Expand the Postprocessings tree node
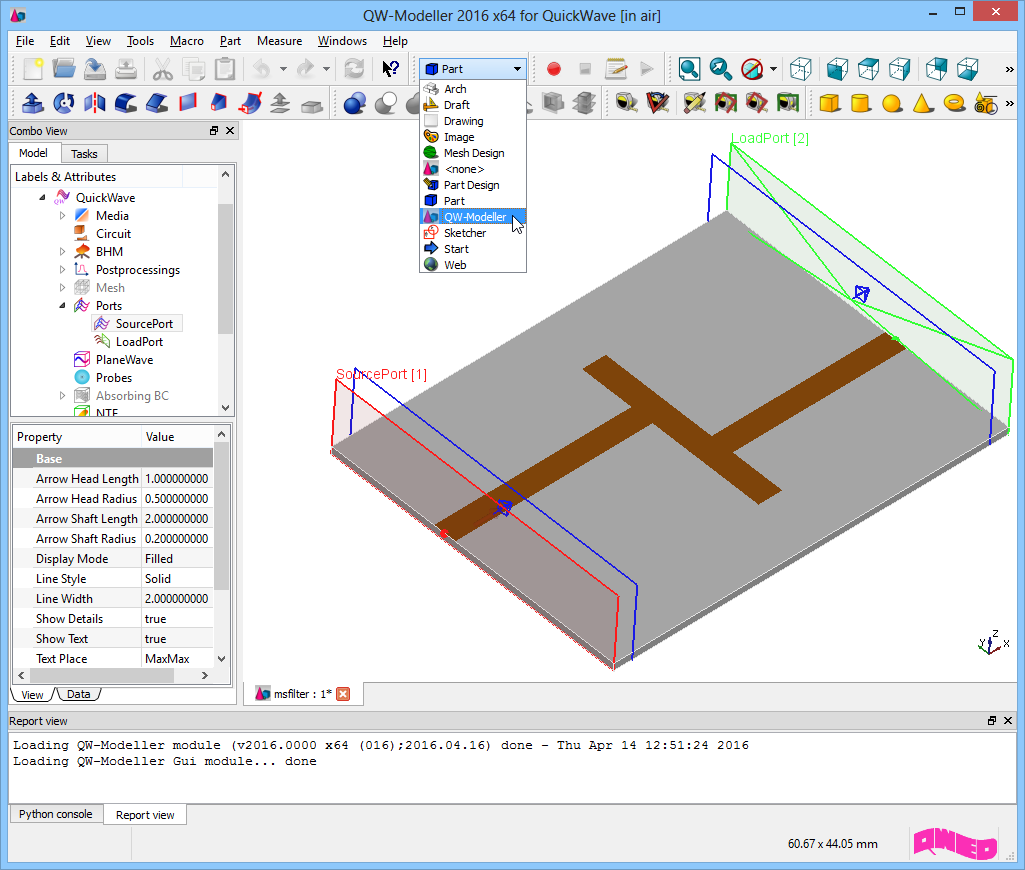Screen dimensions: 1025x870 (x=62, y=270)
